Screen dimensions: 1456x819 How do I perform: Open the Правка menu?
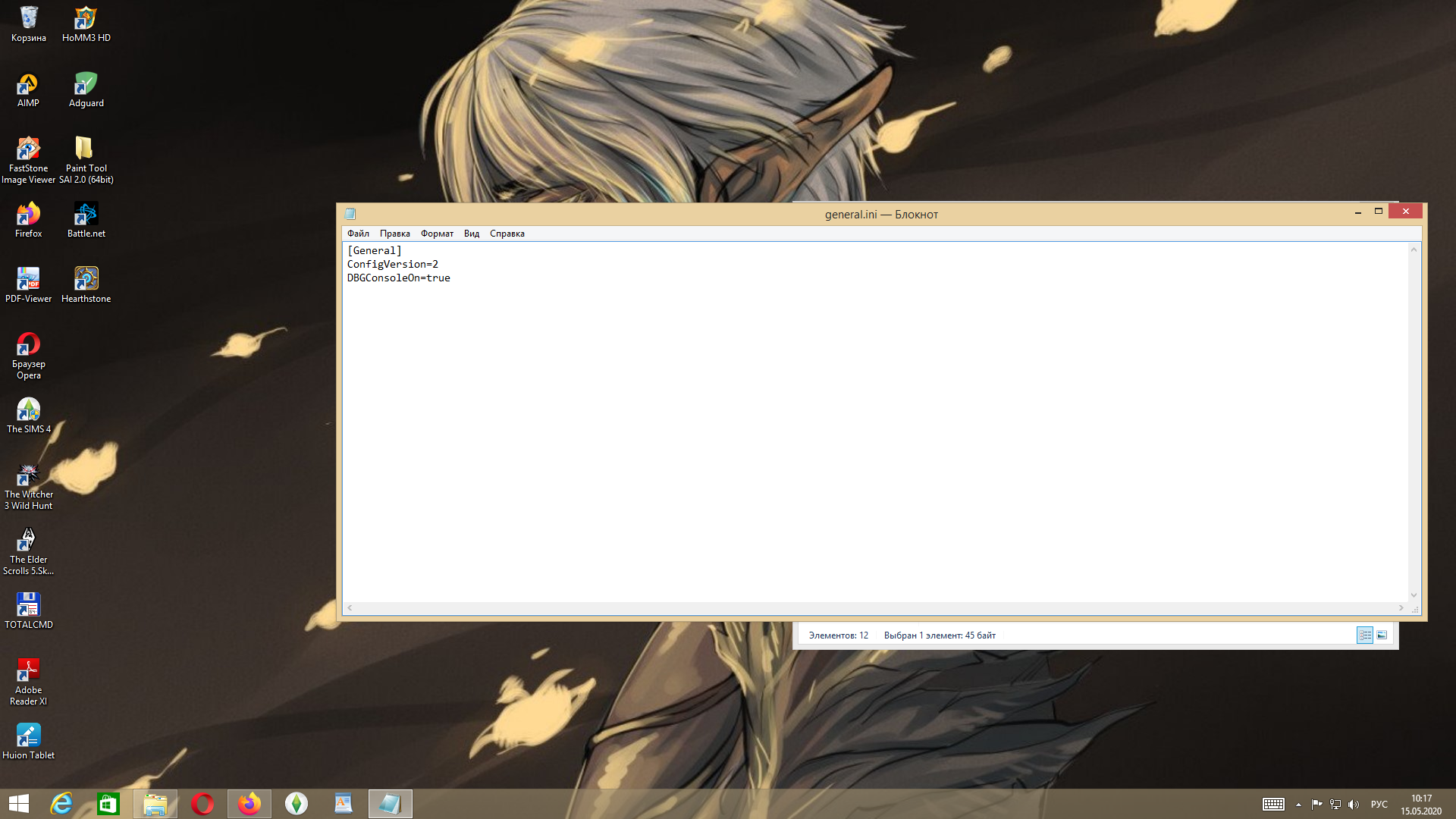394,234
